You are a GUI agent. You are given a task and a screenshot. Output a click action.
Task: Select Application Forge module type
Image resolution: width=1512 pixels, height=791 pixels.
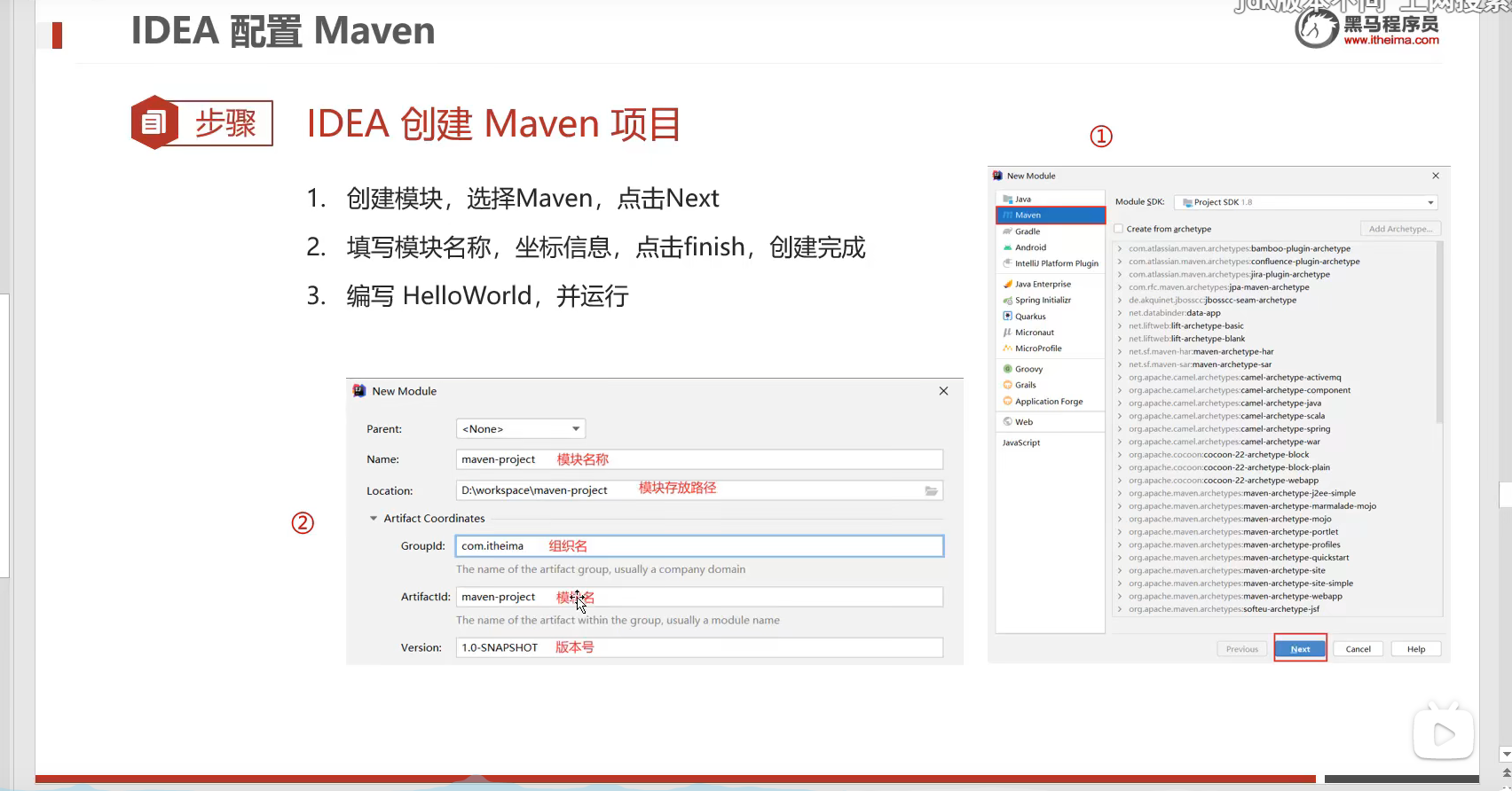pos(1051,402)
